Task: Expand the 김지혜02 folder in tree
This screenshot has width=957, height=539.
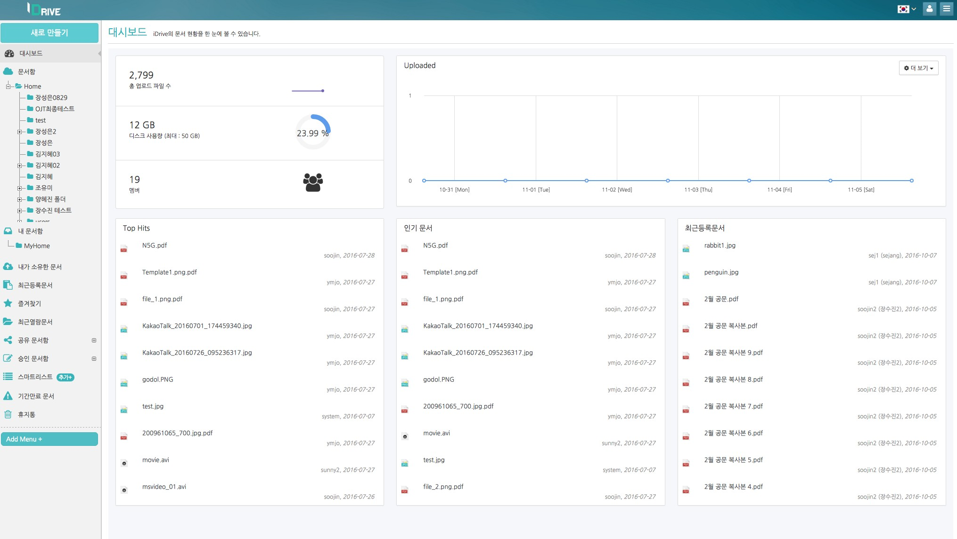Action: (19, 166)
